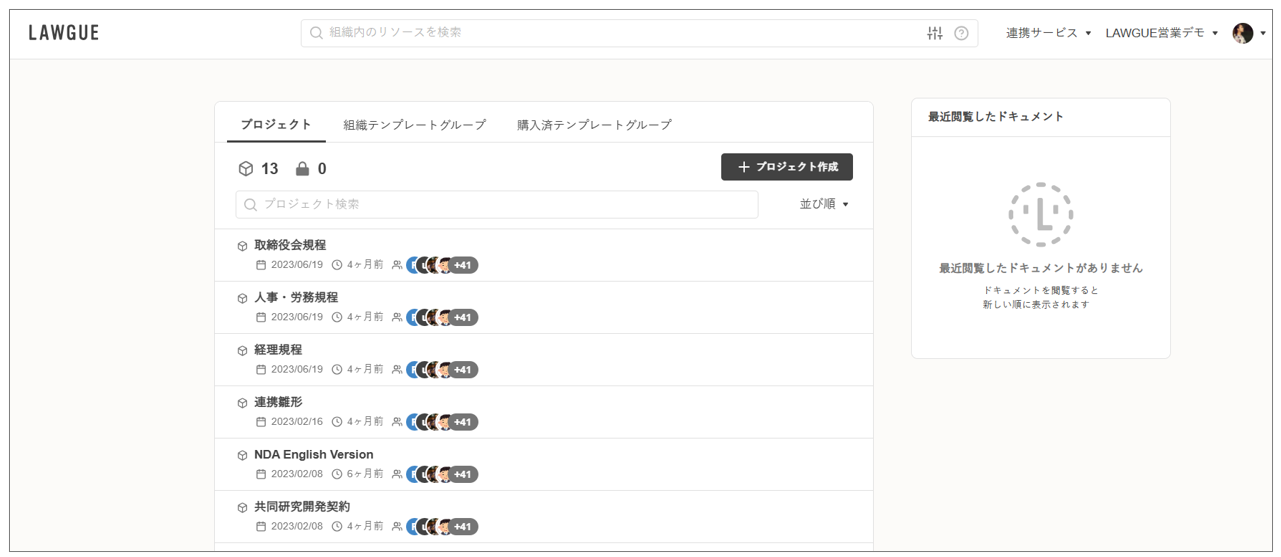This screenshot has width=1281, height=557.
Task: Switch to the 組織テンプレートグループ tab
Action: (414, 125)
